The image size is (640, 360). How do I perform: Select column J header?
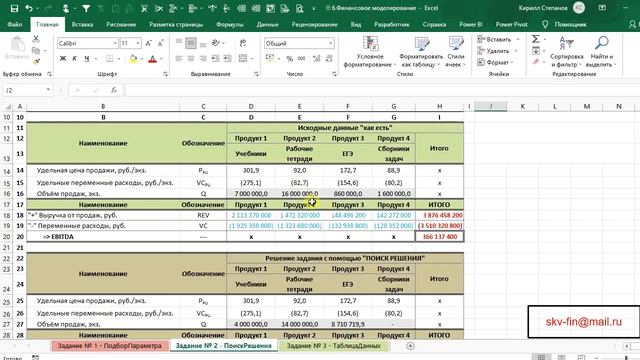[x=491, y=107]
